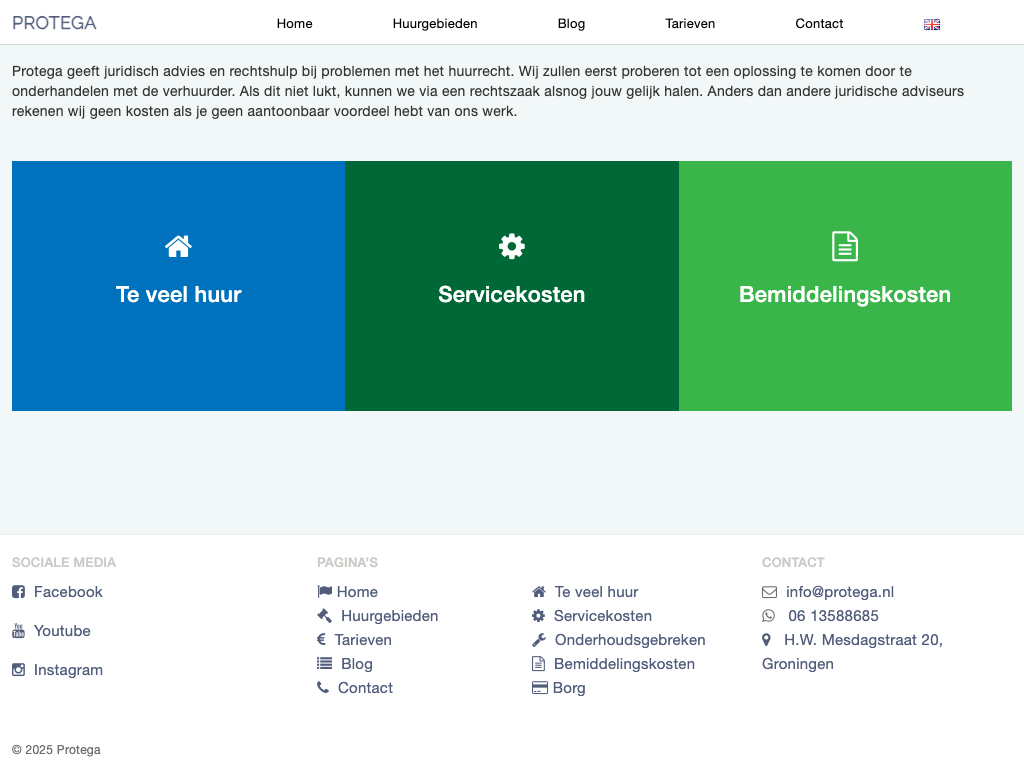Viewport: 1024px width, 768px height.
Task: Click the house icon in blue tile
Action: [x=178, y=246]
